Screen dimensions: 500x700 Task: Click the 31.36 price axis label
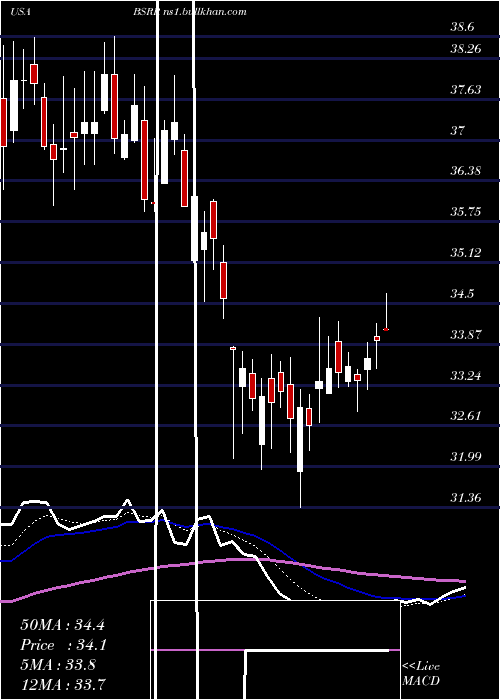(x=466, y=497)
